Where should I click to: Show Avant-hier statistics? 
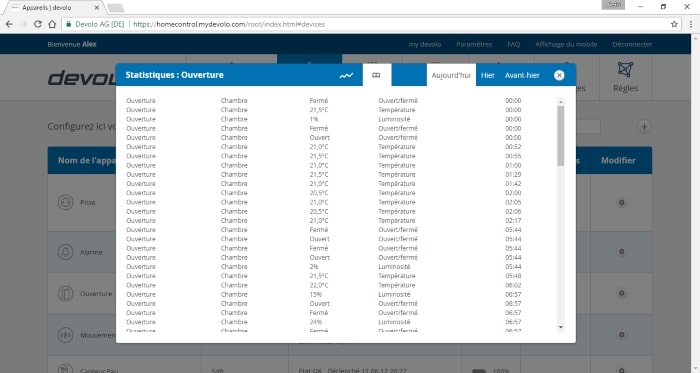click(522, 75)
